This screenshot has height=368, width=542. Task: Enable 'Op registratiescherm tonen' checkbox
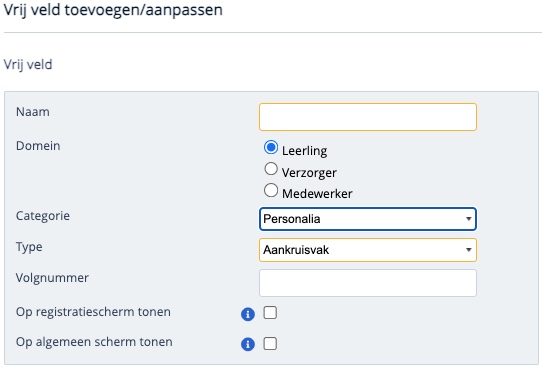[270, 313]
